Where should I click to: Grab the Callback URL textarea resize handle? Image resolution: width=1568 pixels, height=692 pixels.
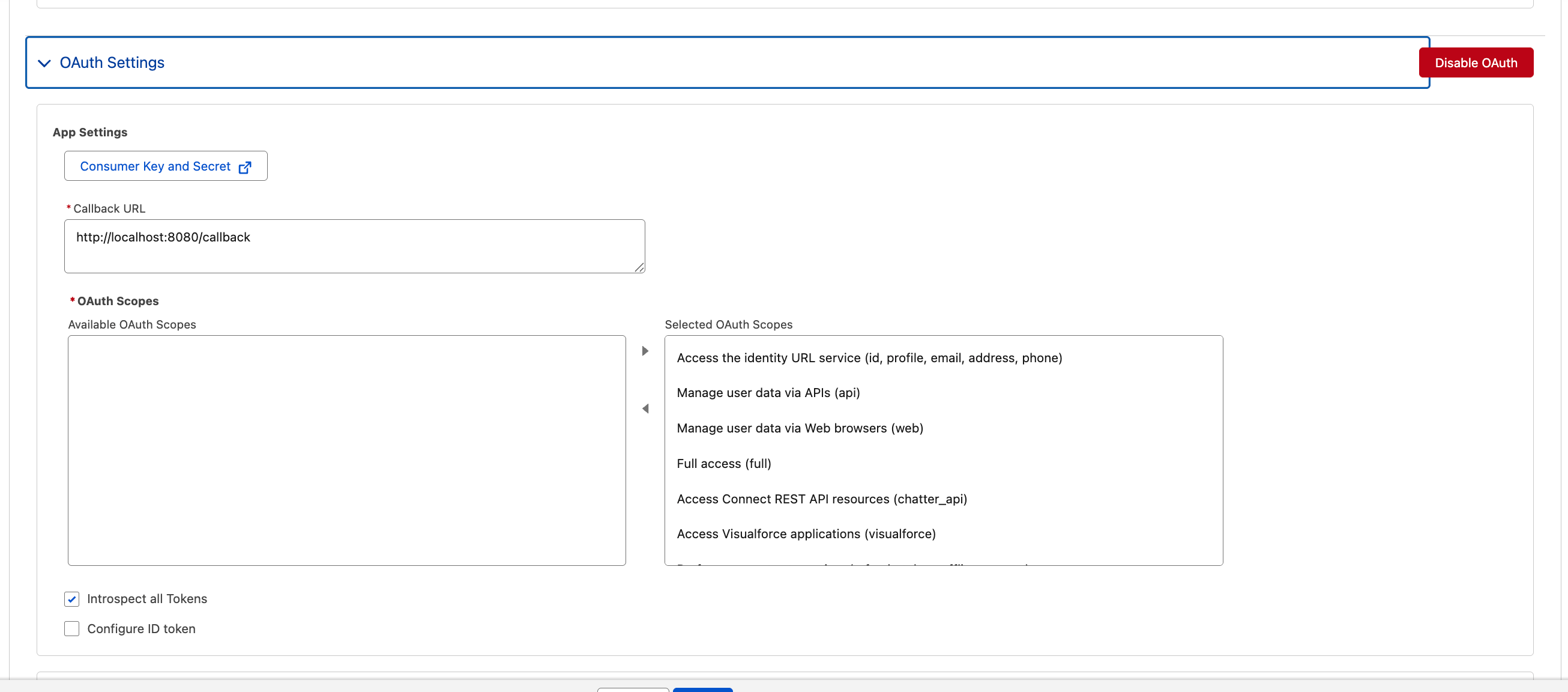[x=639, y=267]
